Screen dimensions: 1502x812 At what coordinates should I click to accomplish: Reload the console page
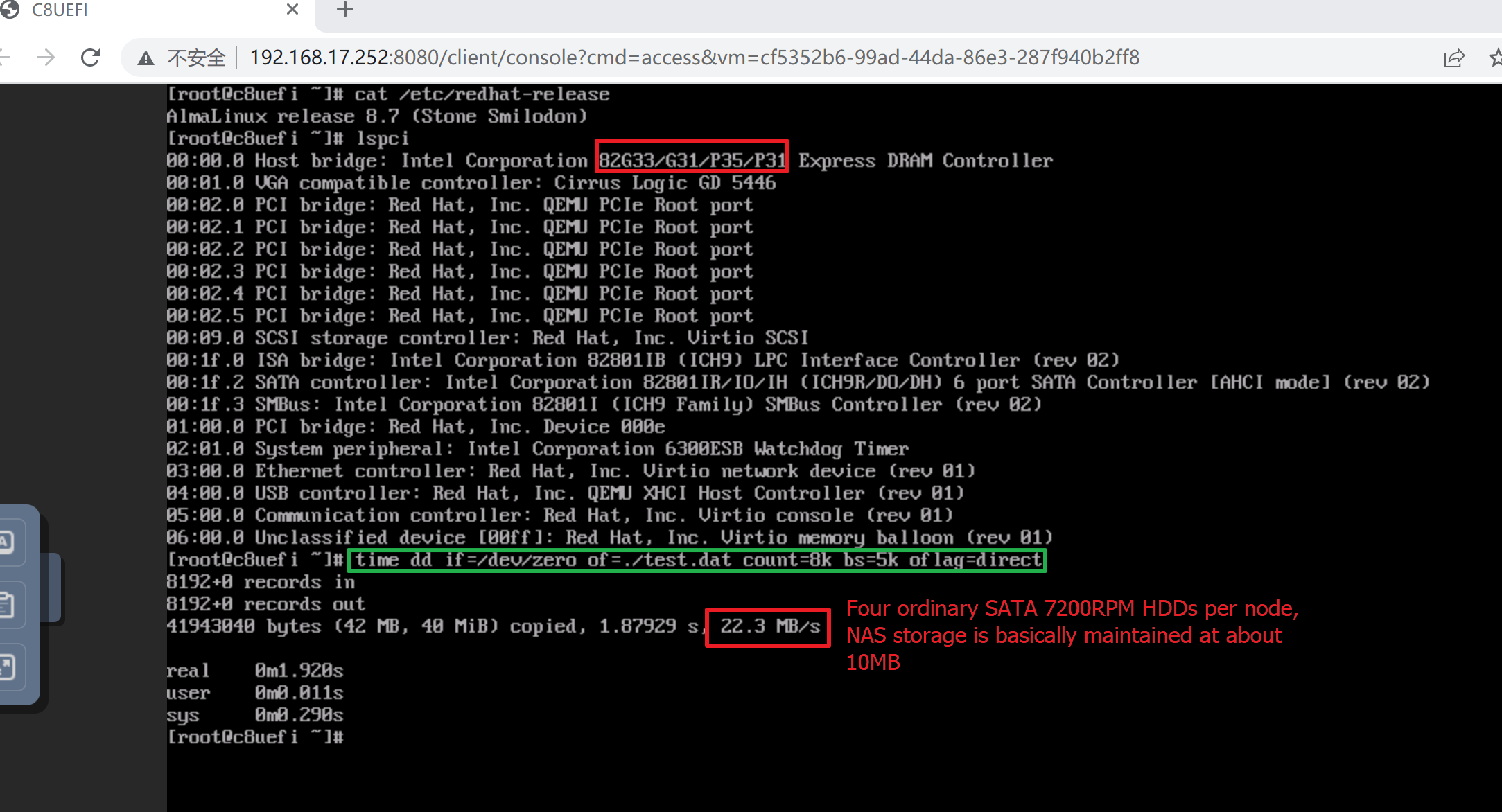pyautogui.click(x=91, y=58)
